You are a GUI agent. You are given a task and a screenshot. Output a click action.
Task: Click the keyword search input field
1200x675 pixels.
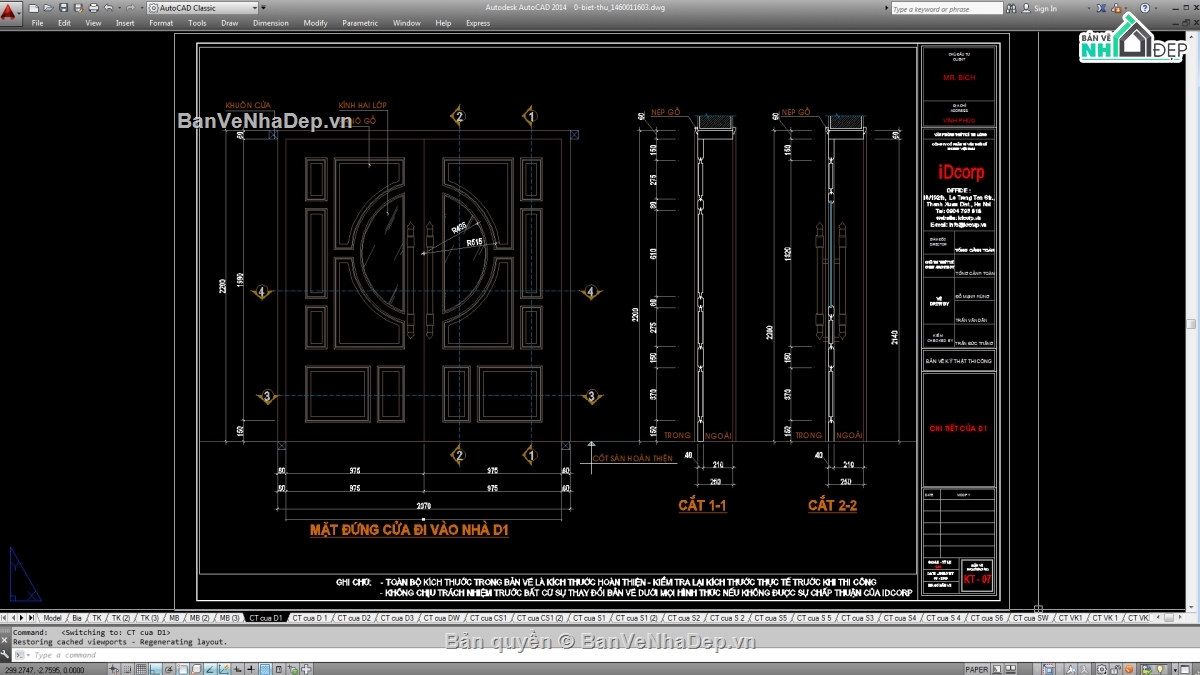(x=947, y=8)
